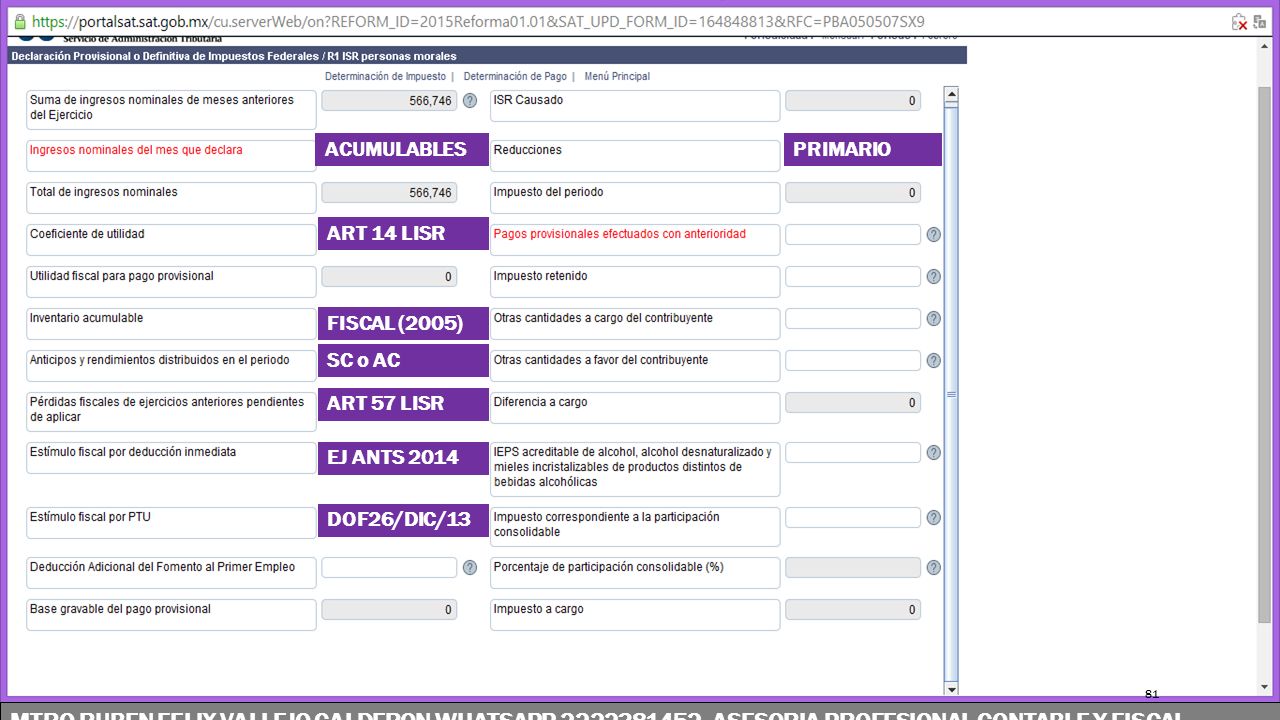Open Determinación de Impuesto link

click(386, 76)
